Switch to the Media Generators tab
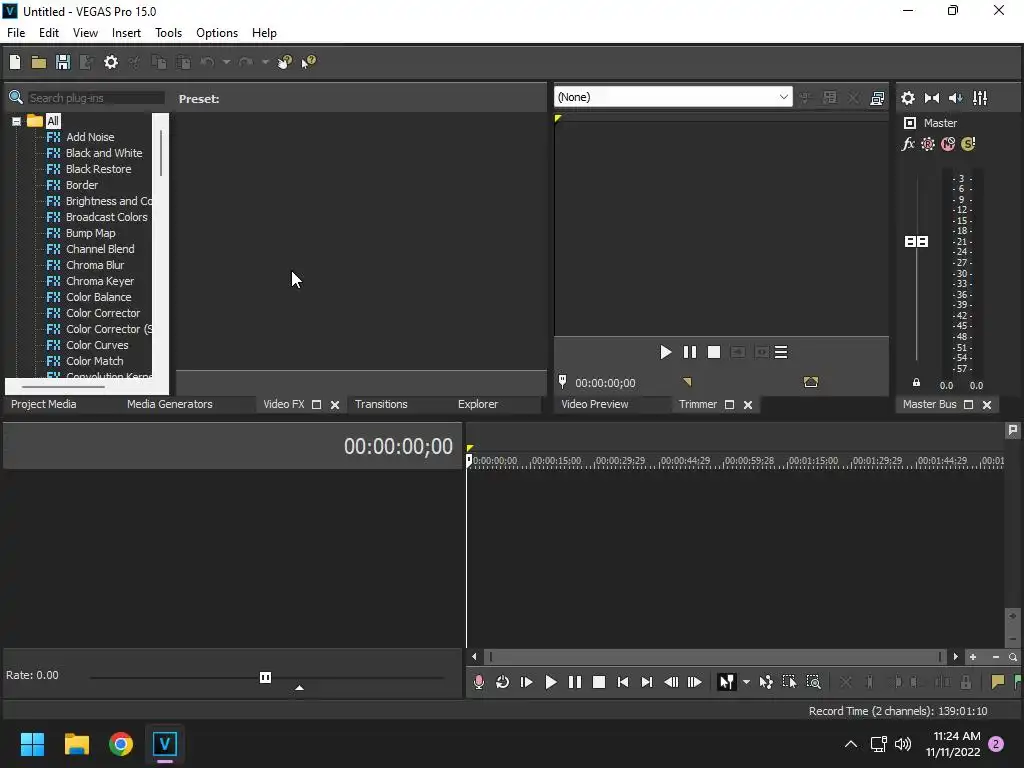The height and width of the screenshot is (768, 1024). click(x=170, y=404)
